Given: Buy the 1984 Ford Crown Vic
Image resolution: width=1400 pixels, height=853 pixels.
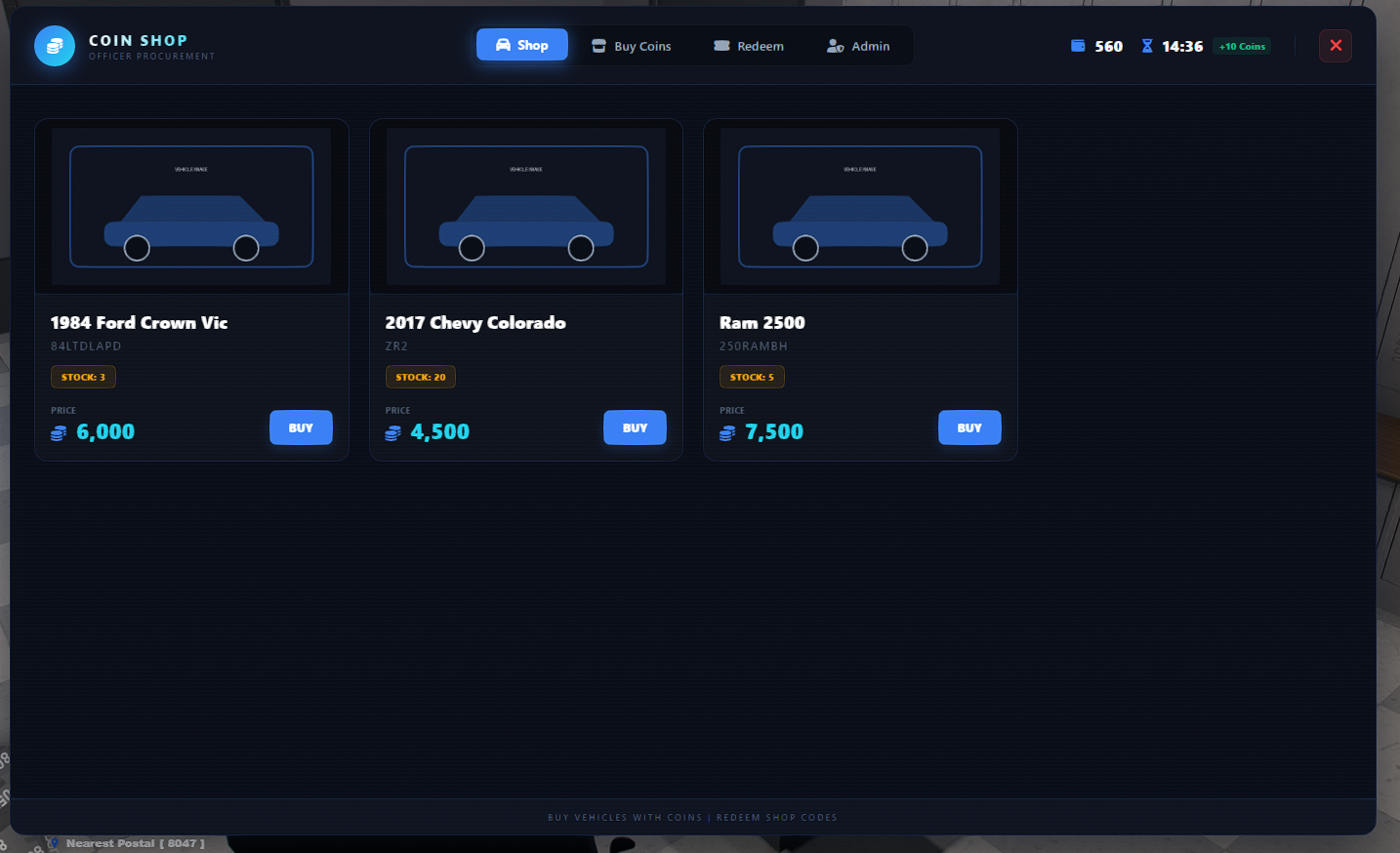Looking at the screenshot, I should tap(301, 427).
